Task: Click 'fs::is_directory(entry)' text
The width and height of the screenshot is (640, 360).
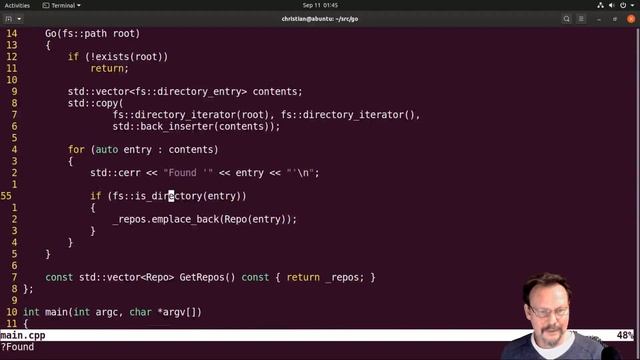Action: [177, 196]
